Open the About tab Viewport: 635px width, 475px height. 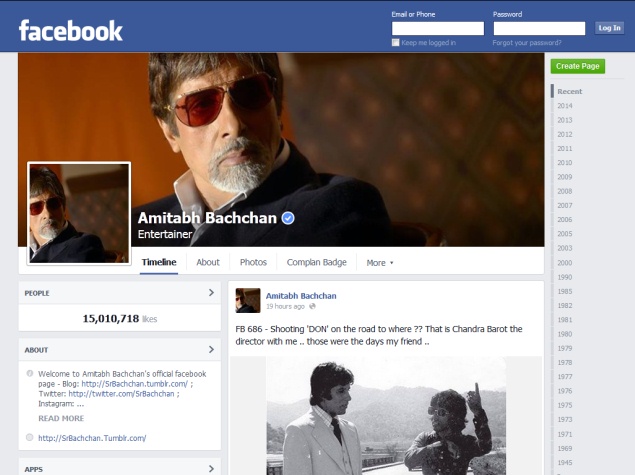click(x=208, y=262)
